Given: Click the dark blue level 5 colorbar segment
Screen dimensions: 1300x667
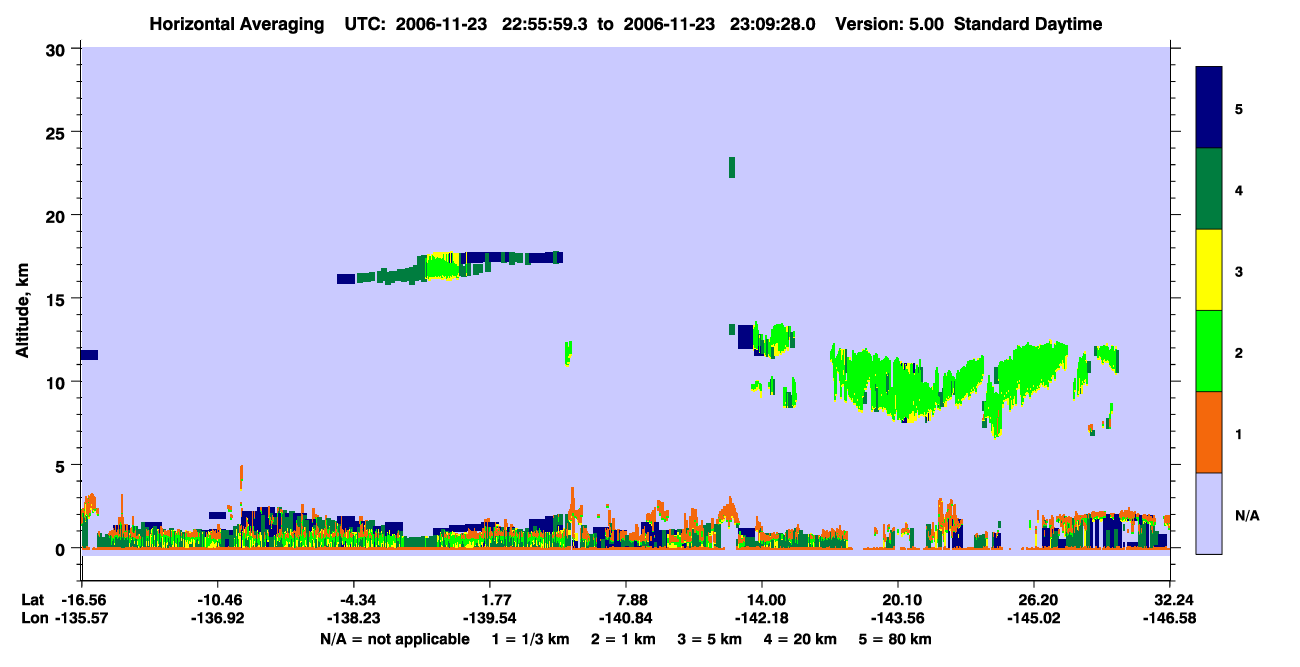Looking at the screenshot, I should click(x=1209, y=108).
